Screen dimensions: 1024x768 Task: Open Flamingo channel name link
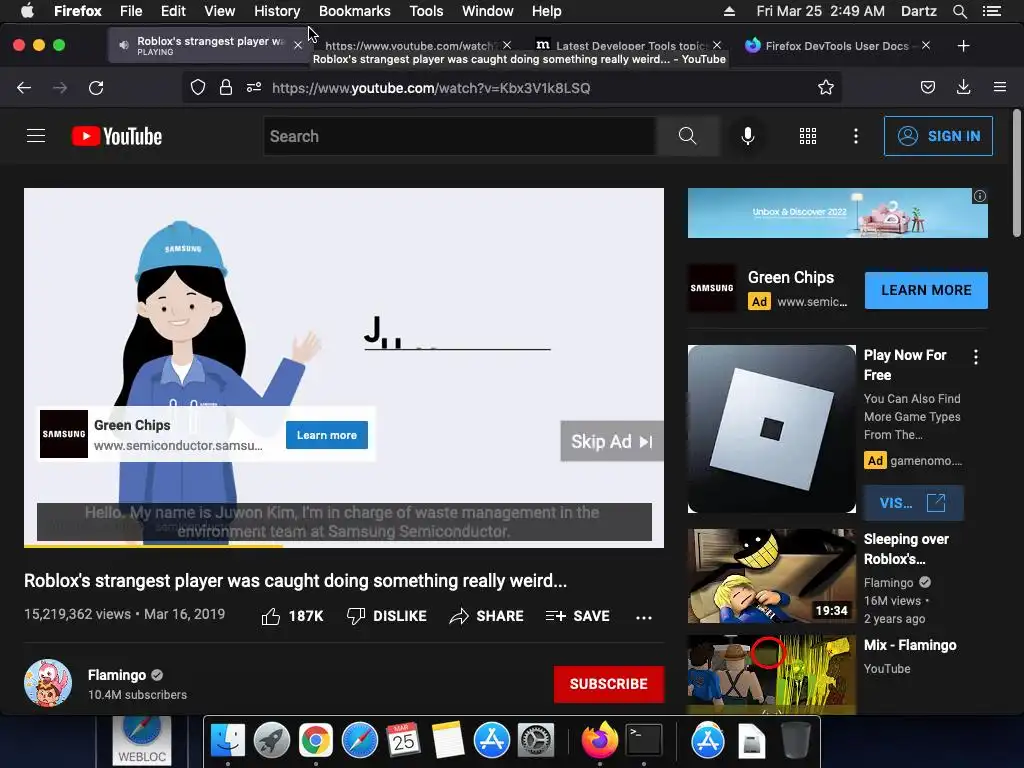(x=117, y=675)
